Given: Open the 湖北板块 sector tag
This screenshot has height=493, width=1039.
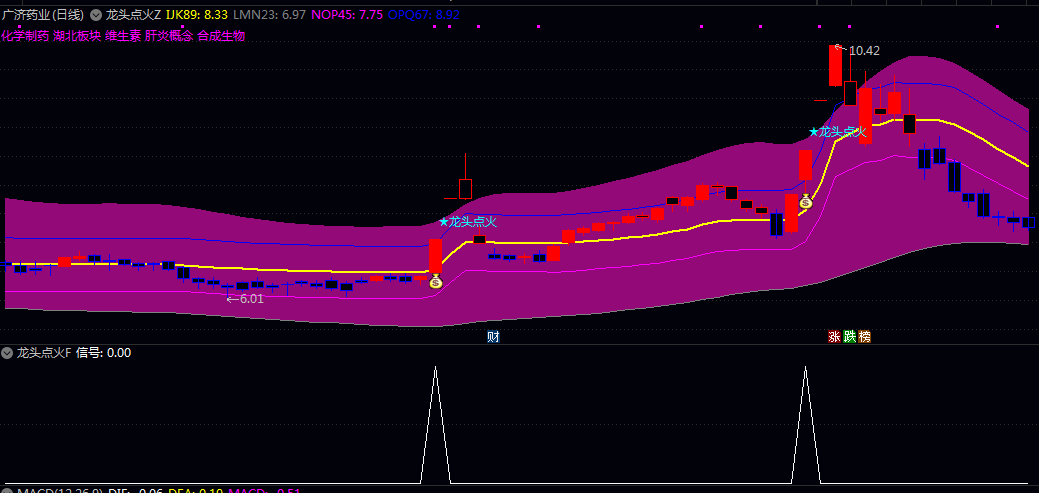Looking at the screenshot, I should tap(77, 36).
